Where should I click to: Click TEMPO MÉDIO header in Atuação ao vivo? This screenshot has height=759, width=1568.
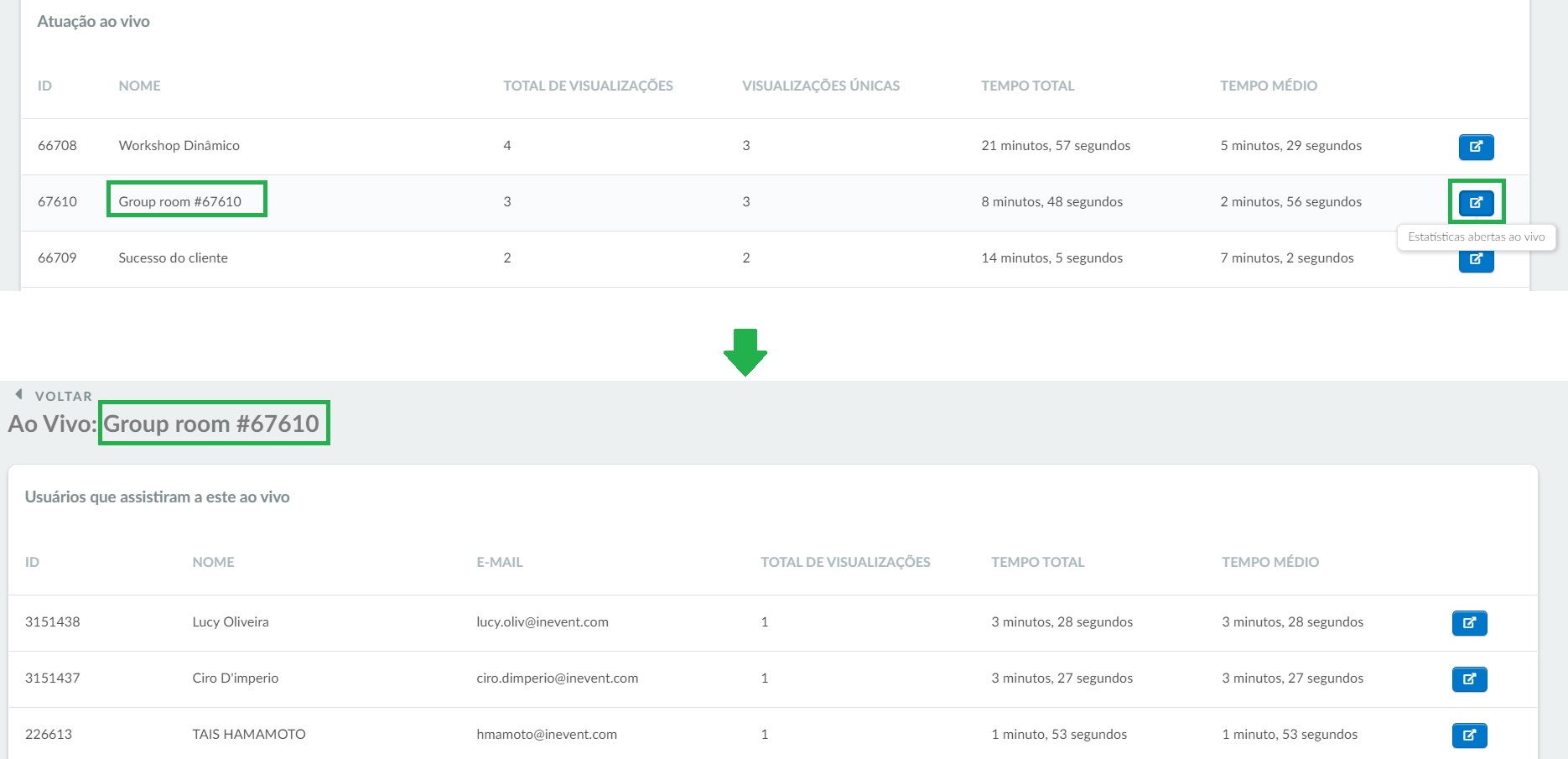[1268, 86]
